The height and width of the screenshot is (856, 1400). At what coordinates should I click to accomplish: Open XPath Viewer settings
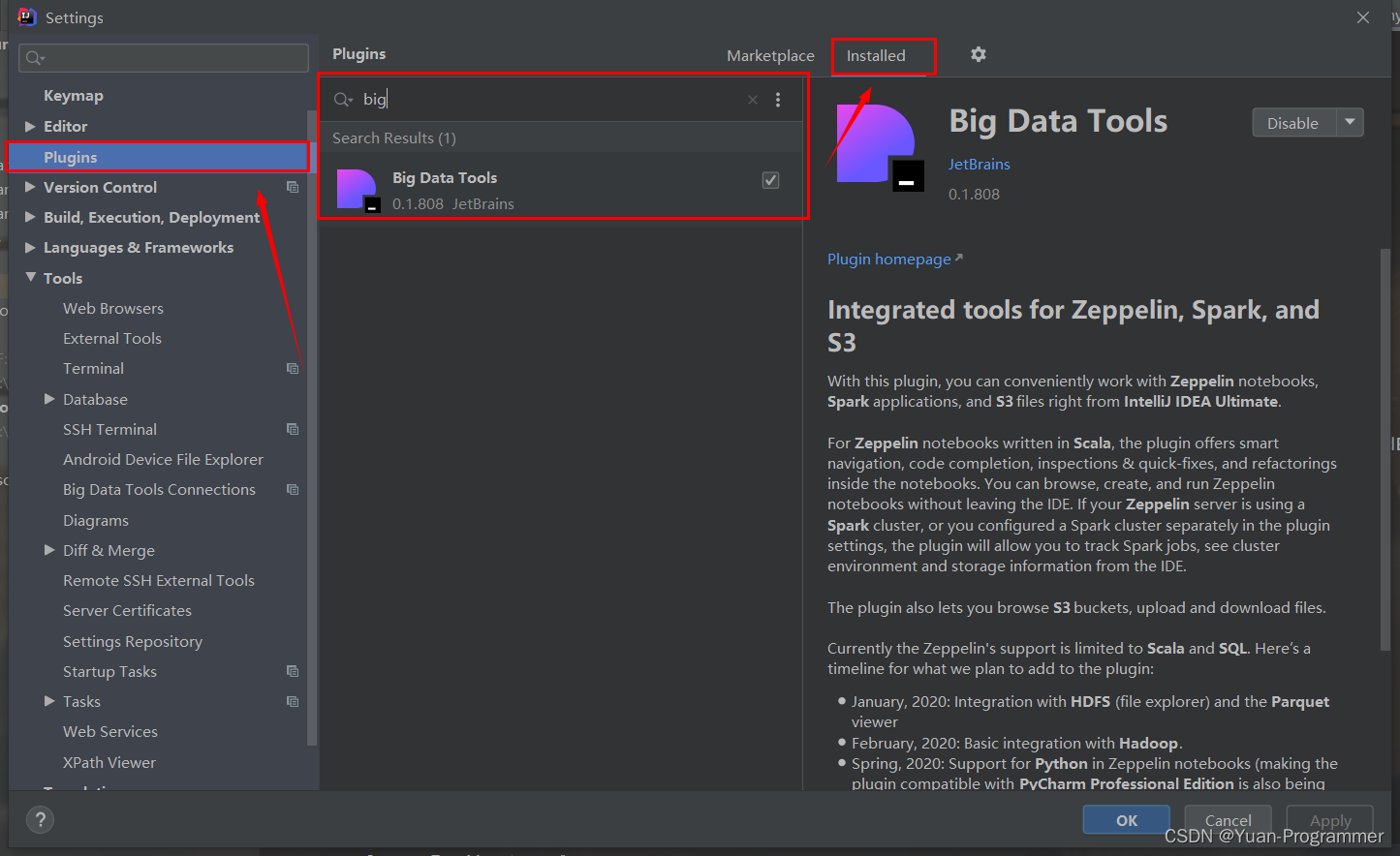click(x=109, y=762)
